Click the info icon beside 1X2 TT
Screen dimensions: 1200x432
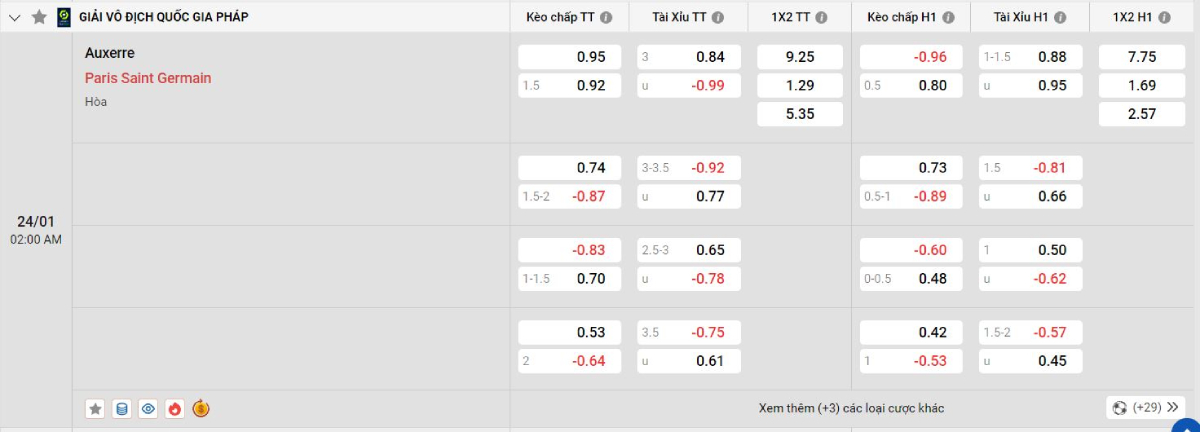(x=821, y=17)
